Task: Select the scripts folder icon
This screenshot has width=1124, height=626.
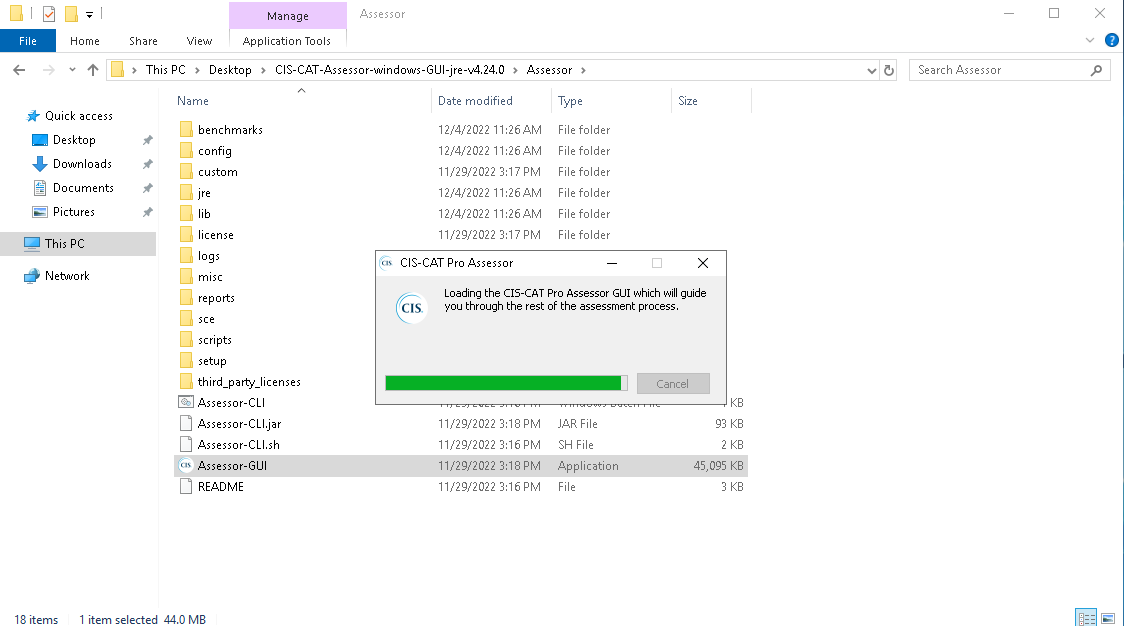Action: (x=186, y=339)
